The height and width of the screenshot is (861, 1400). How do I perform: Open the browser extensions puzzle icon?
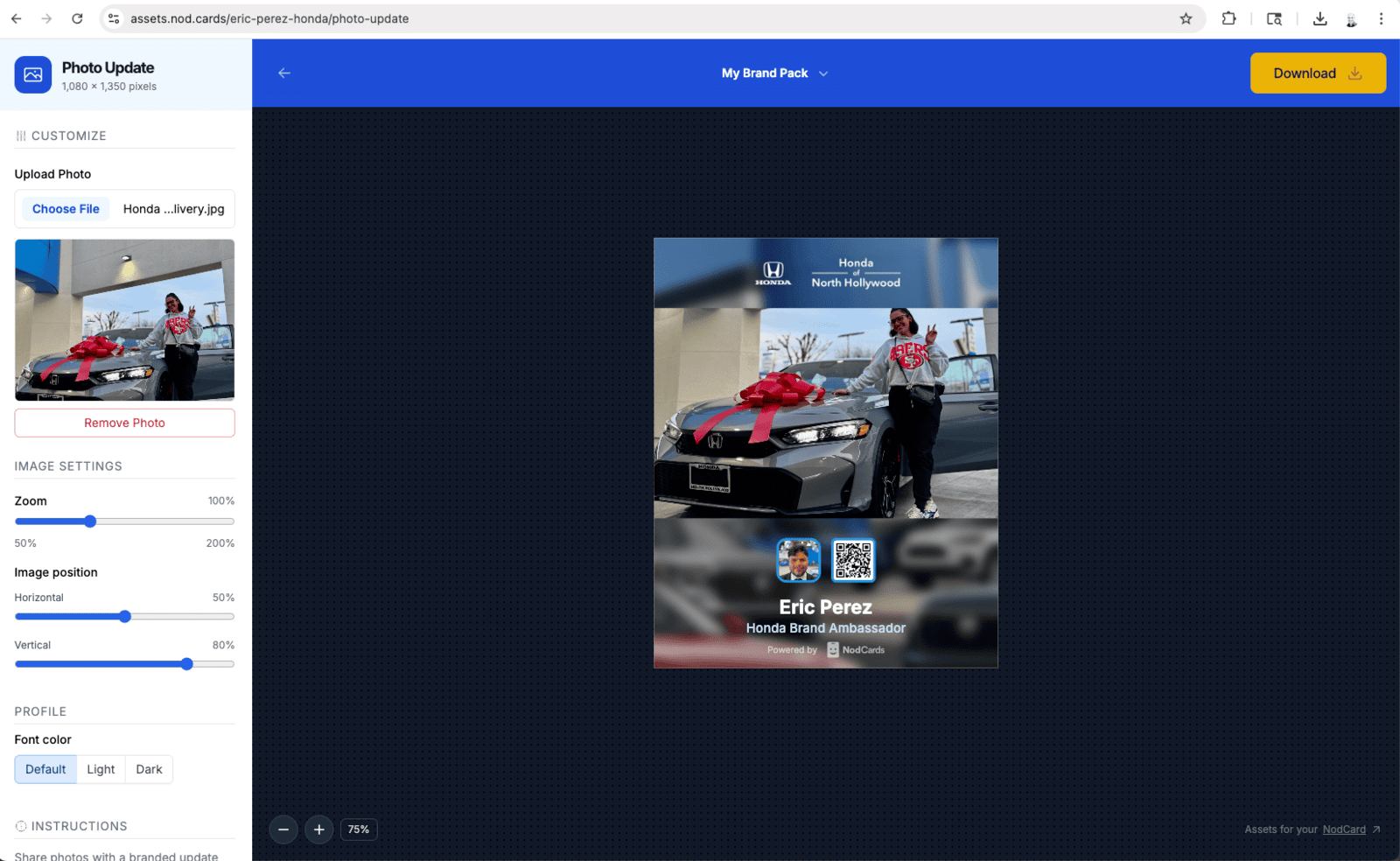[x=1228, y=18]
